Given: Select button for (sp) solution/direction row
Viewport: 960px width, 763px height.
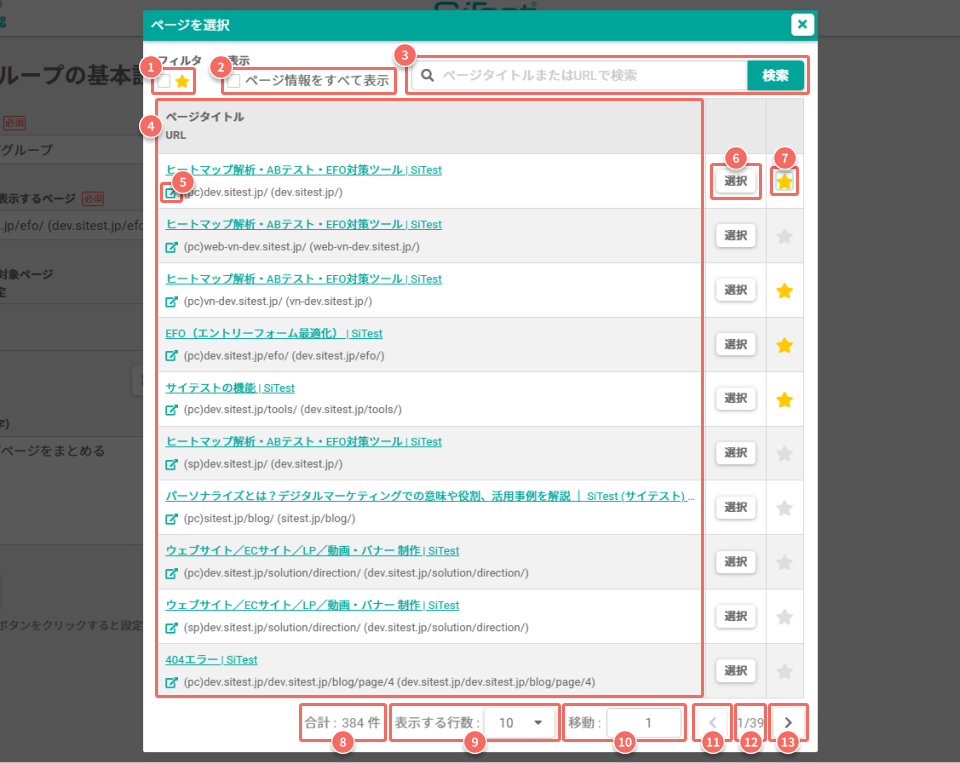Looking at the screenshot, I should 735,616.
